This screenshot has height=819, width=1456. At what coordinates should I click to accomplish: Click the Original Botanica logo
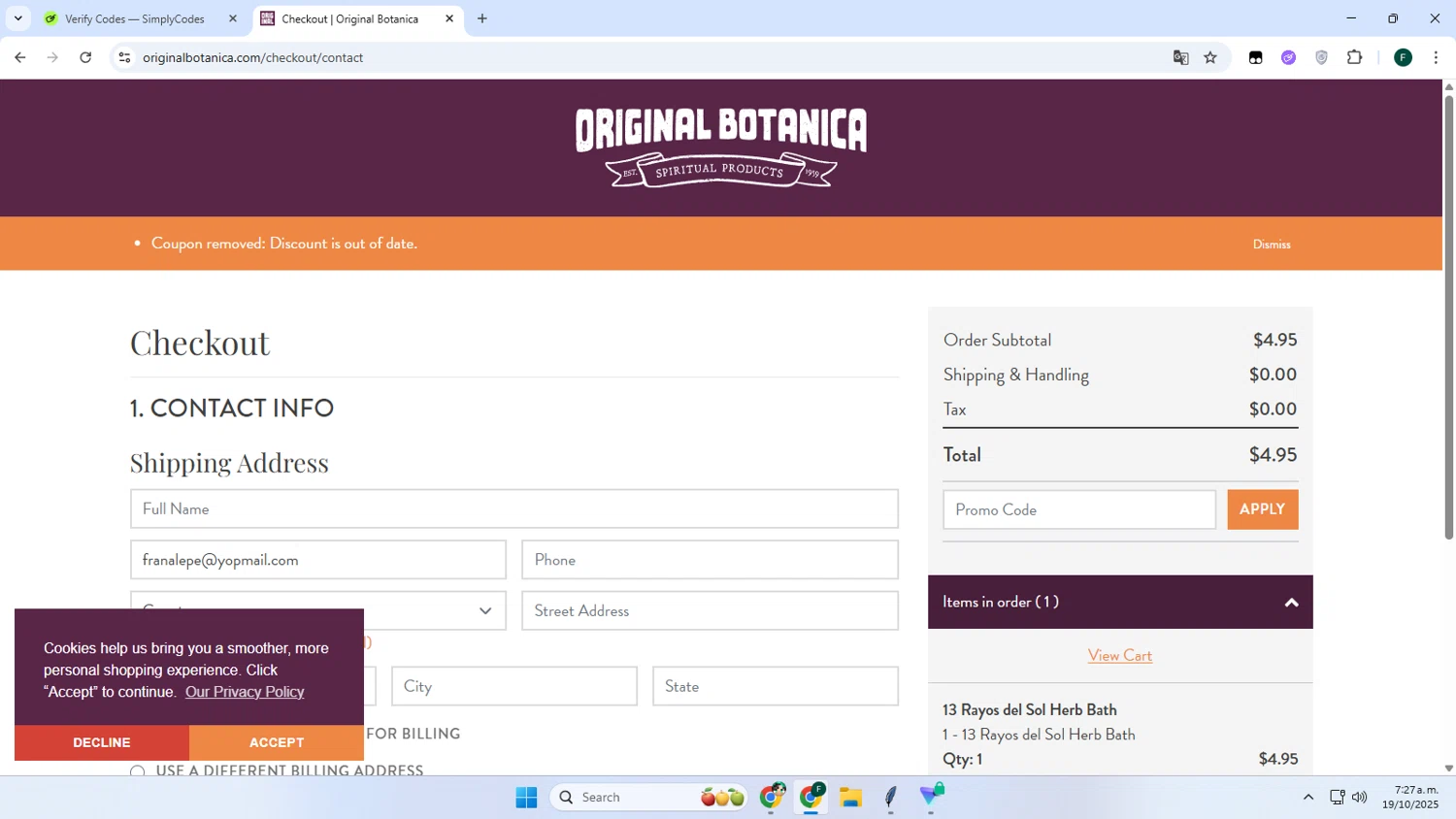pos(720,147)
